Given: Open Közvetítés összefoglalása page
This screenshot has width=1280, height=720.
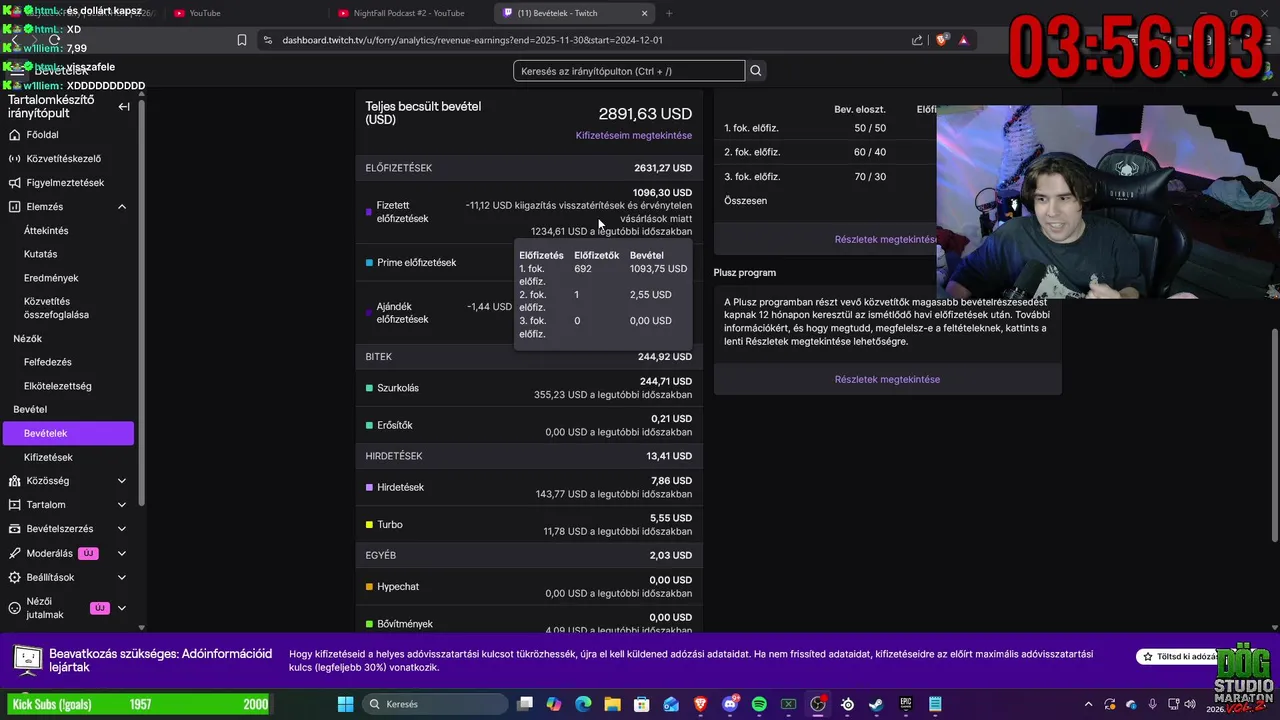Looking at the screenshot, I should click(56, 307).
